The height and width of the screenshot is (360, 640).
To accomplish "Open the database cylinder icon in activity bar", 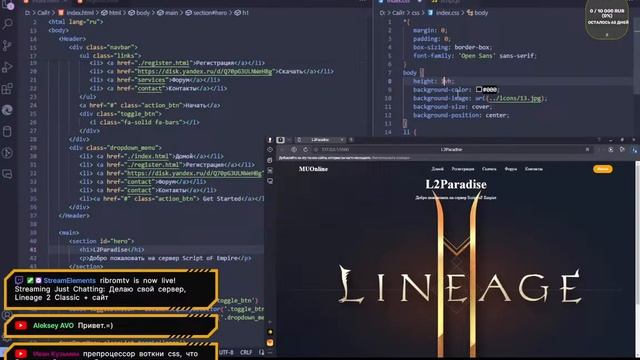I will click(x=8, y=131).
